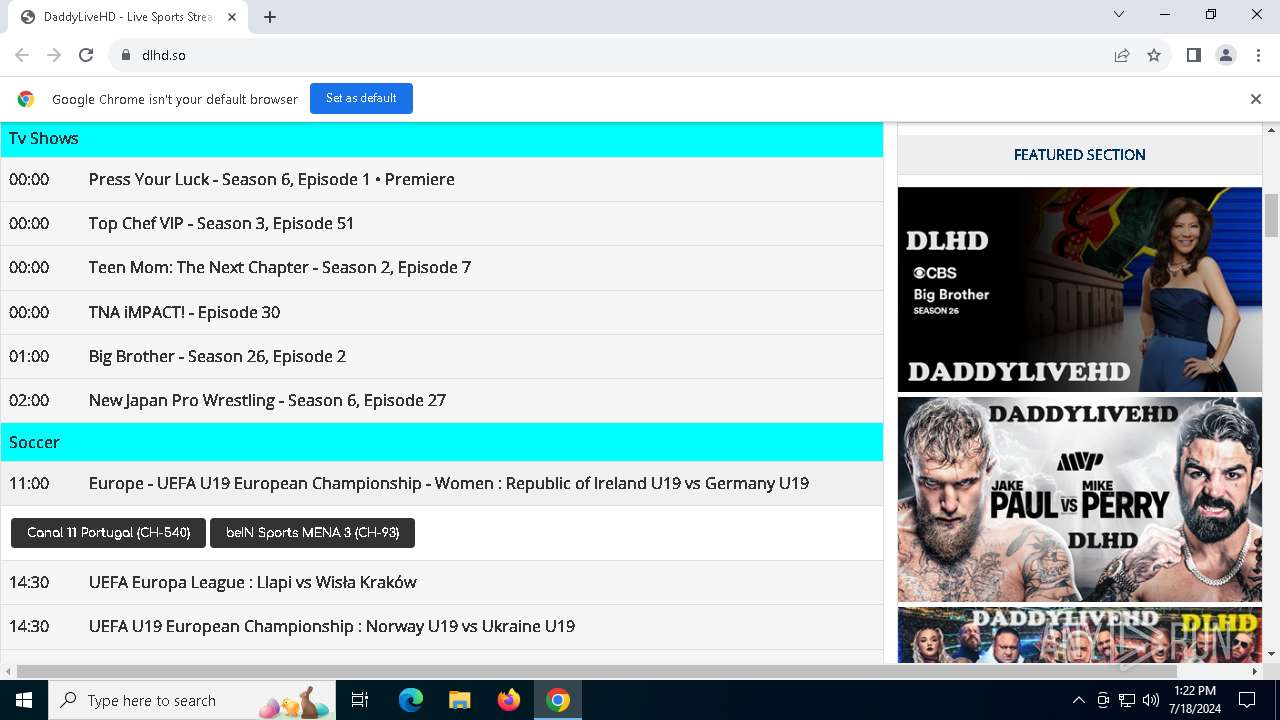
Task: Open a new tab with plus button
Action: coord(270,17)
